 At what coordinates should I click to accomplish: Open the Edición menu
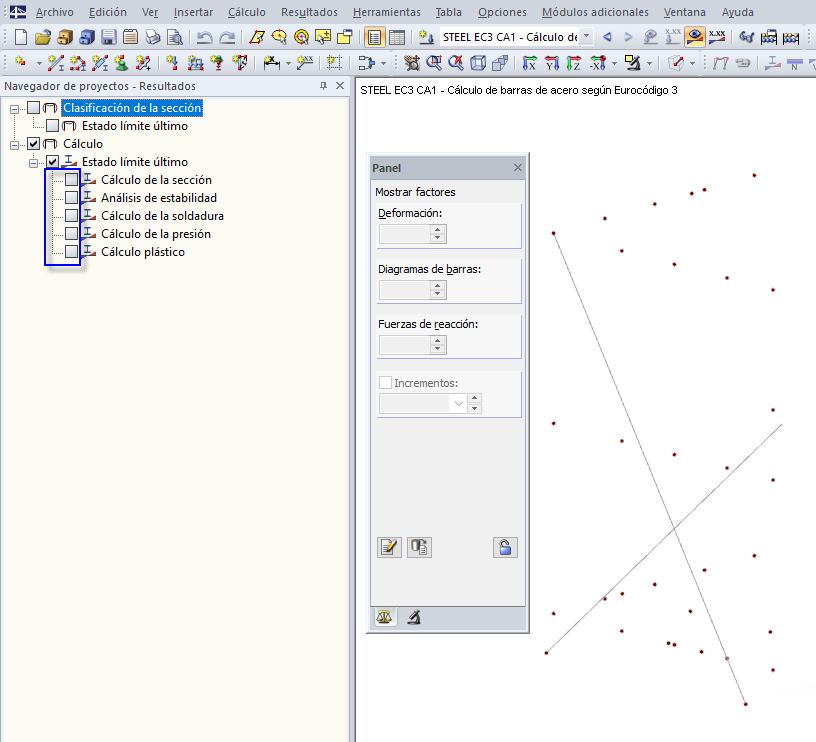pyautogui.click(x=108, y=12)
